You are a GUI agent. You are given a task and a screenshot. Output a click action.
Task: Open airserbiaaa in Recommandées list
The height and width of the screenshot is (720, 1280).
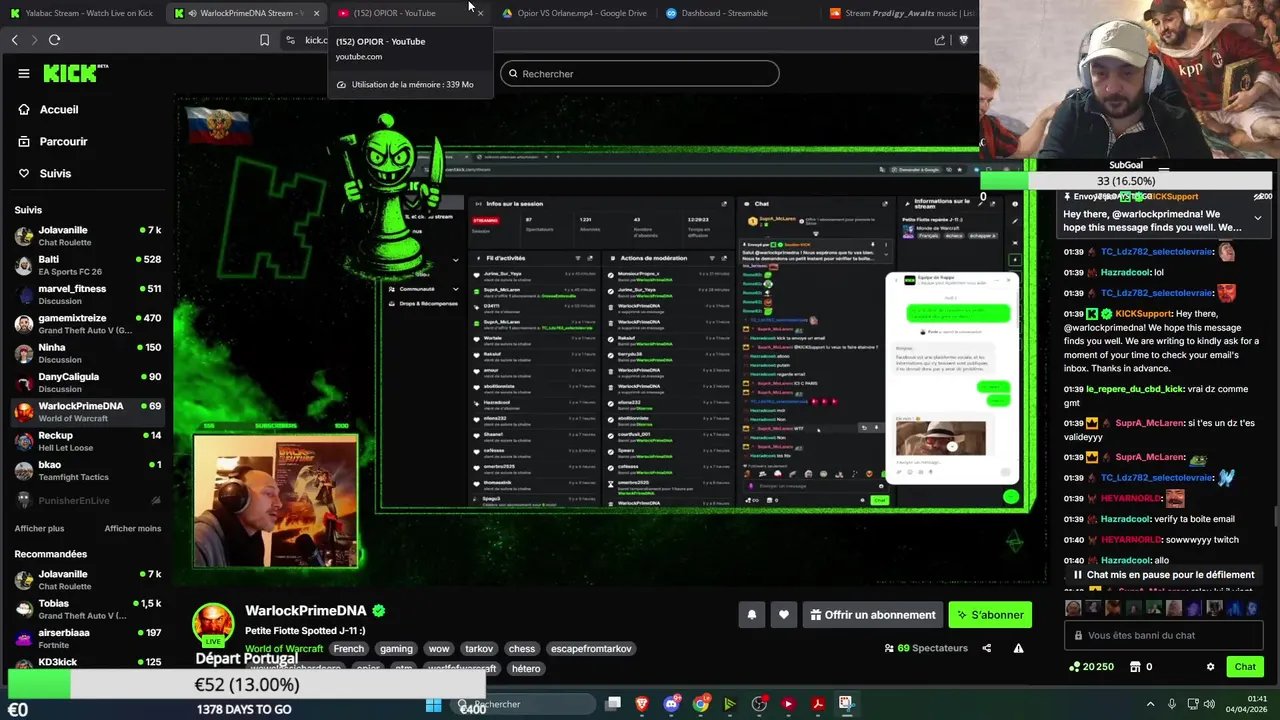tap(88, 638)
